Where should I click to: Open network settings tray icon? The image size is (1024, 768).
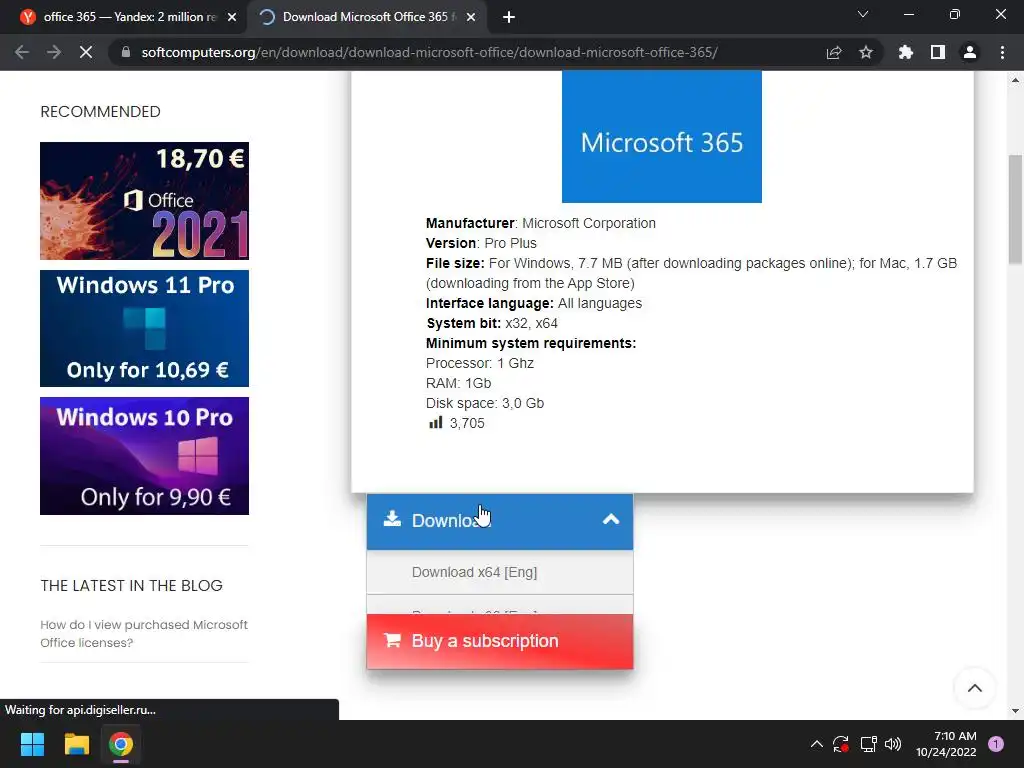click(868, 744)
